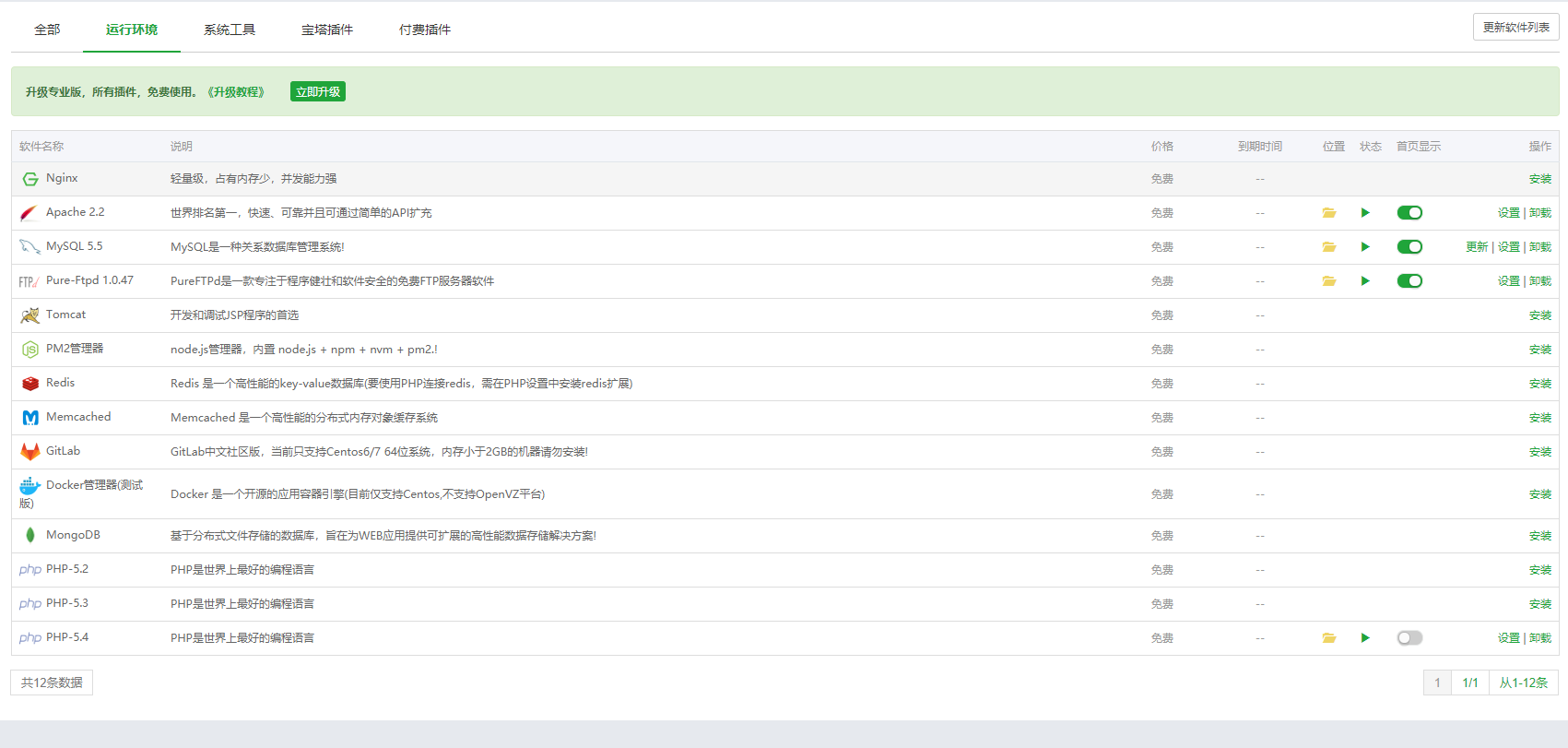Click the 到期时间 column header
This screenshot has height=748, width=1568.
click(1260, 147)
